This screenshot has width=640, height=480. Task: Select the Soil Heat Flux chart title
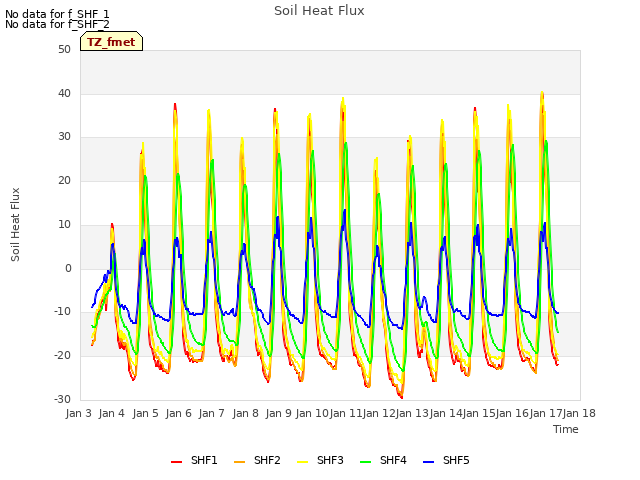click(x=319, y=11)
